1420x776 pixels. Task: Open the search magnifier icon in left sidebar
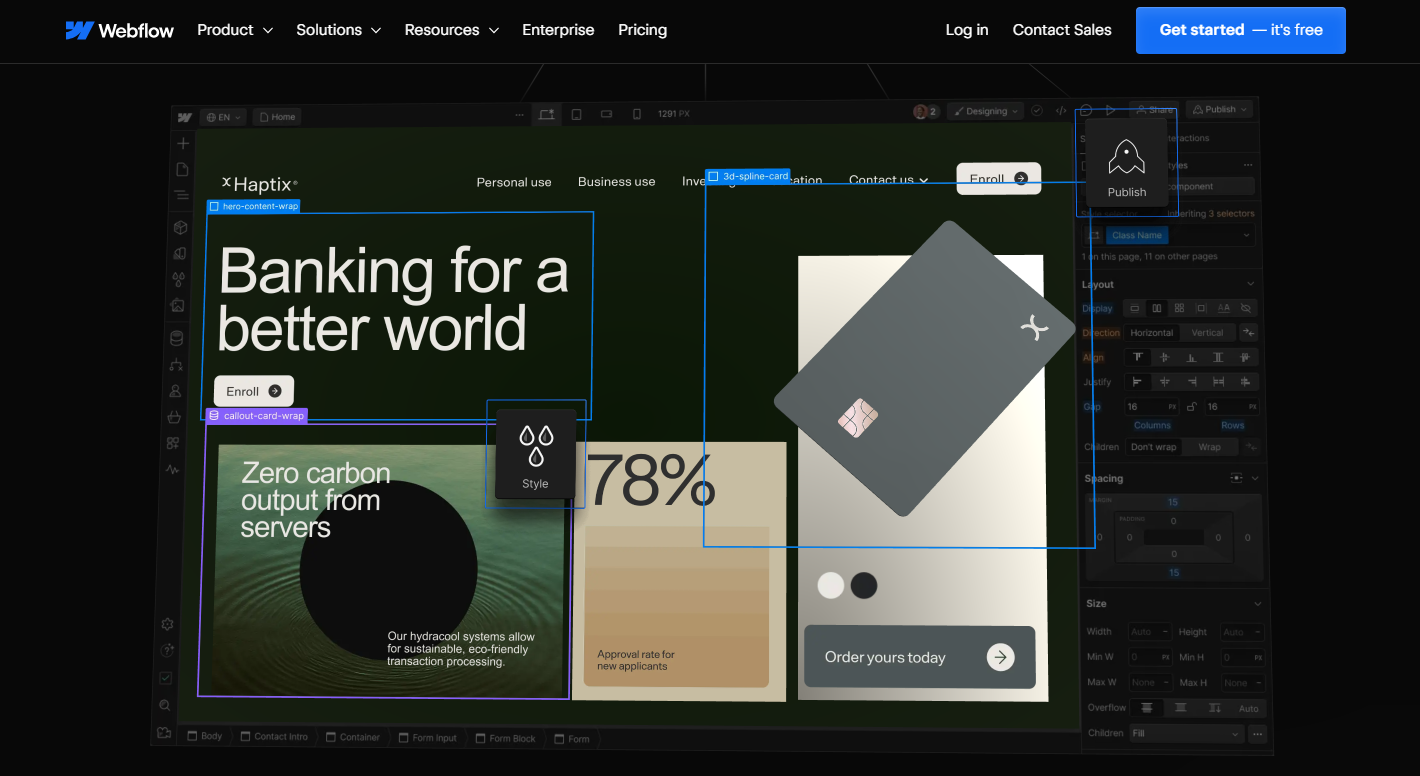[x=165, y=705]
